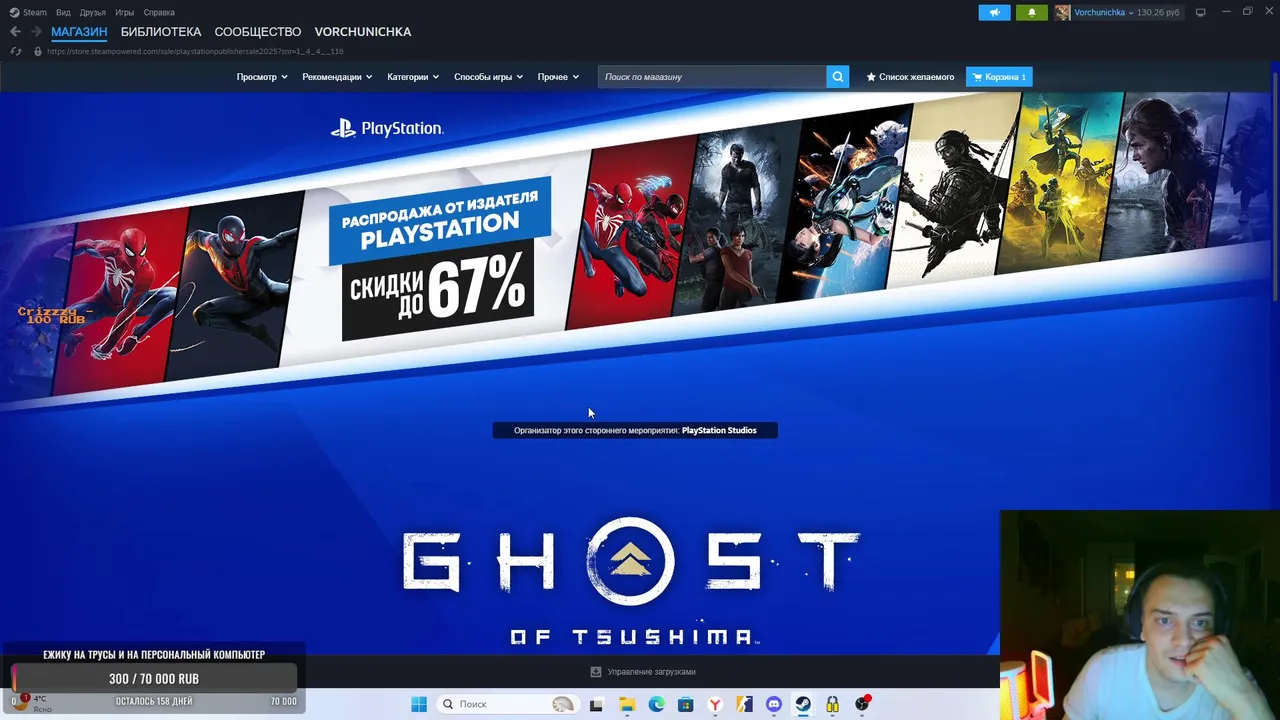Expand the Способы игры dropdown
Screen dimensions: 1280x720
pos(488,77)
